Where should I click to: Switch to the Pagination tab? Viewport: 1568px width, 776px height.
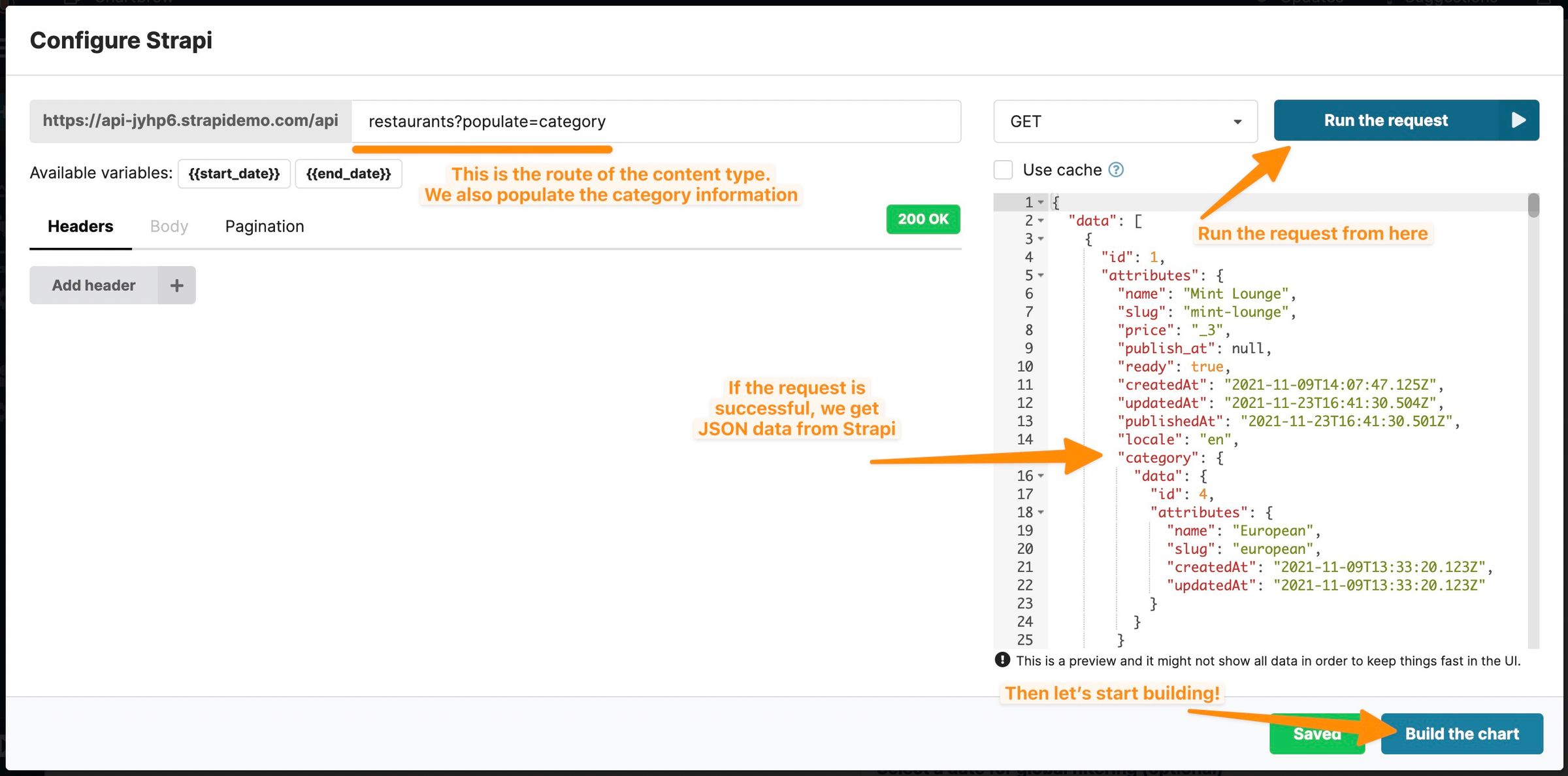(x=264, y=226)
